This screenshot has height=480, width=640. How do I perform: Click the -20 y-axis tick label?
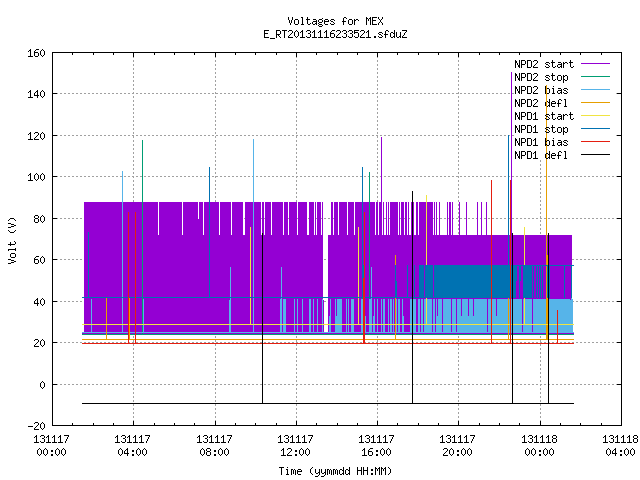click(x=36, y=426)
